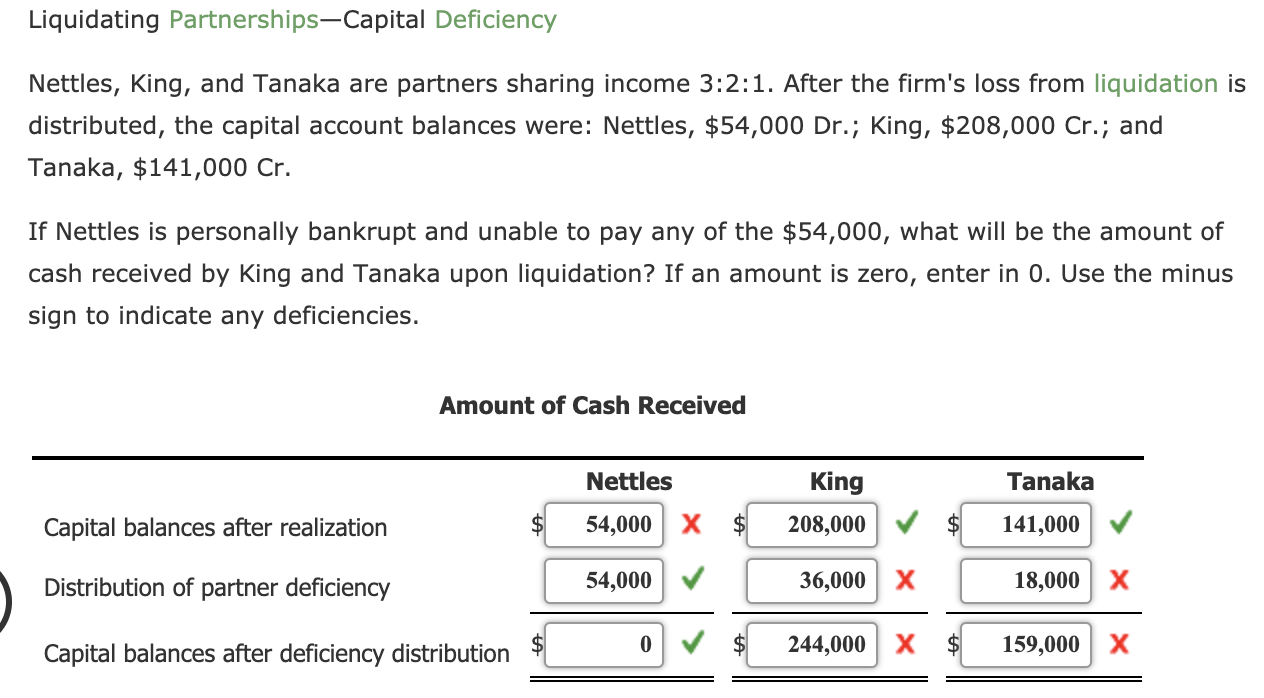This screenshot has width=1264, height=698.
Task: Click the green checkmark beside King's 208,000 entry
Action: click(x=906, y=524)
